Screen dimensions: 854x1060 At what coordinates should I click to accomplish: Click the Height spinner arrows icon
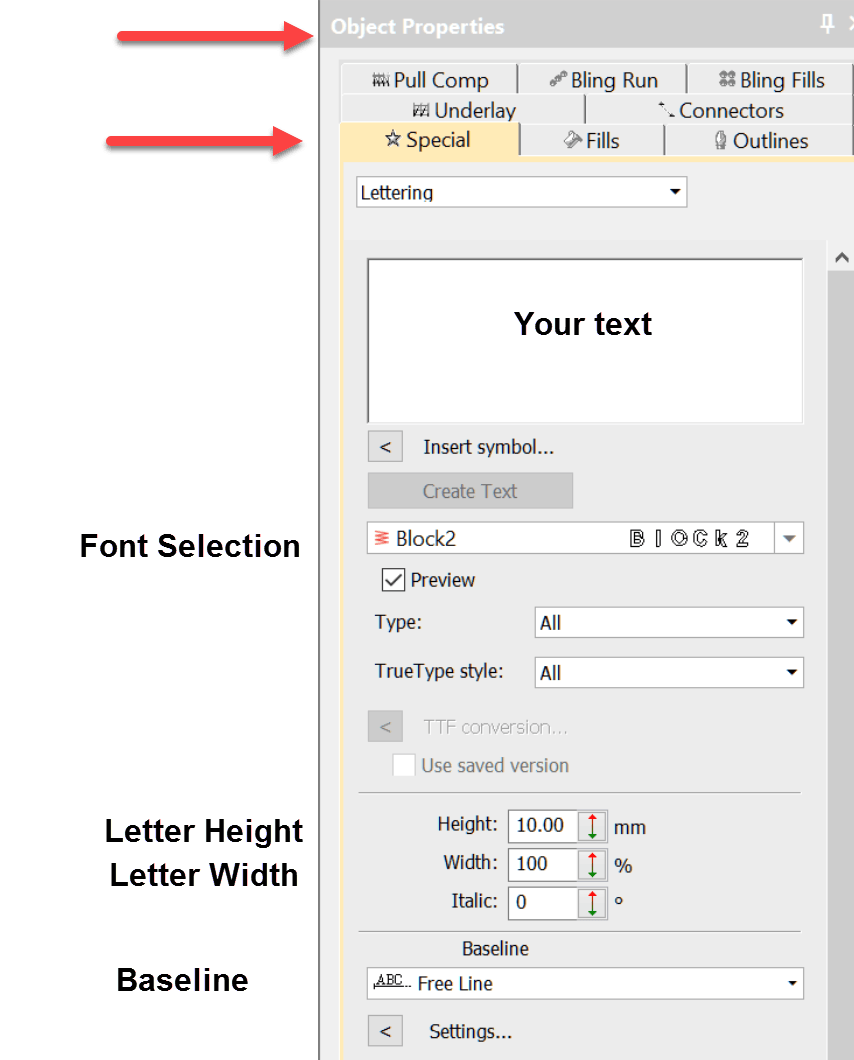point(592,826)
